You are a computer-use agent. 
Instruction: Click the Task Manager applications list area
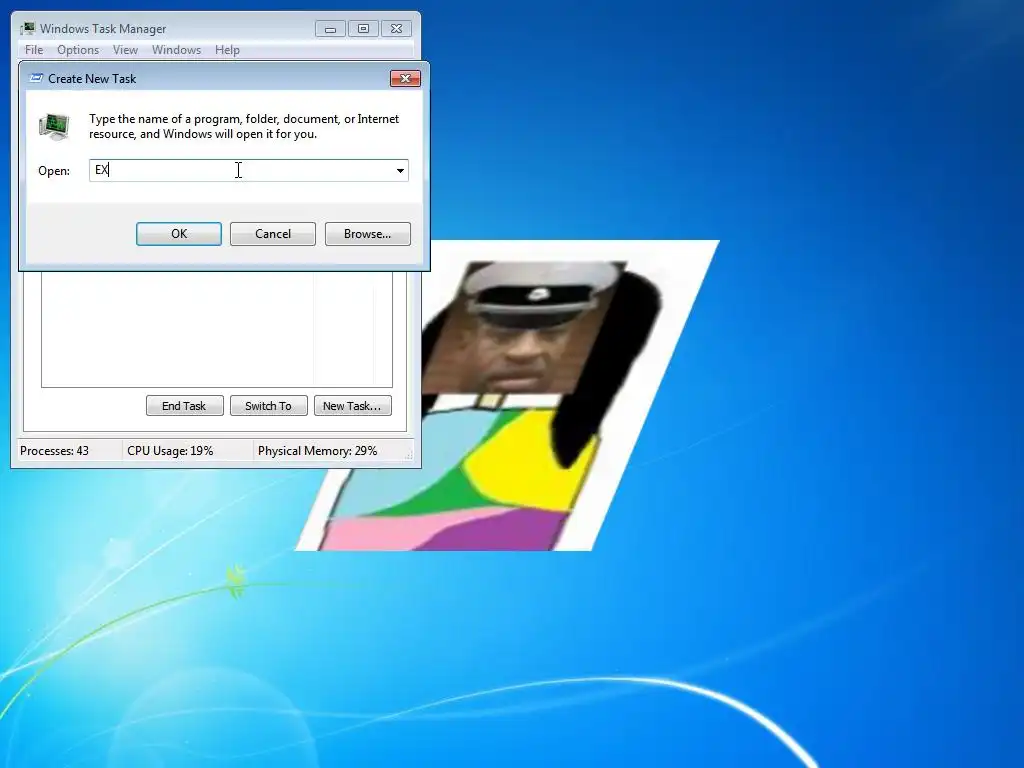point(217,328)
